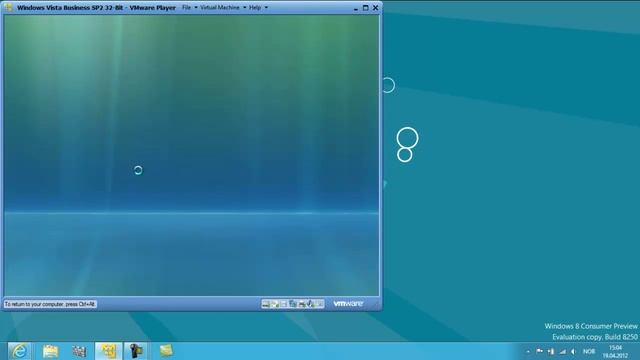Click inside the Vista guest desktop
Viewport: 640px width, 360px height.
(x=191, y=155)
